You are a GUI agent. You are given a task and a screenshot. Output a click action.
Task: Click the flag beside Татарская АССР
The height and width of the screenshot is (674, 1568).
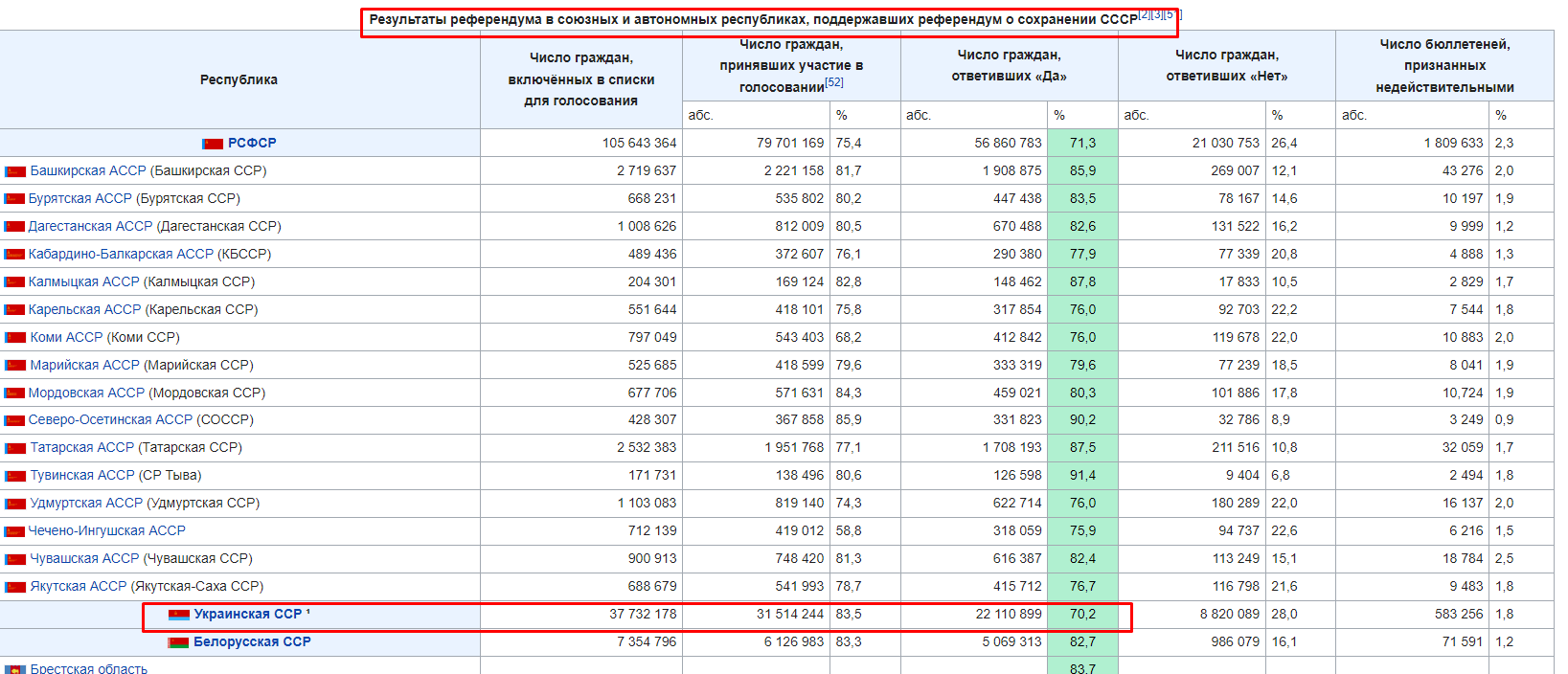coord(15,448)
